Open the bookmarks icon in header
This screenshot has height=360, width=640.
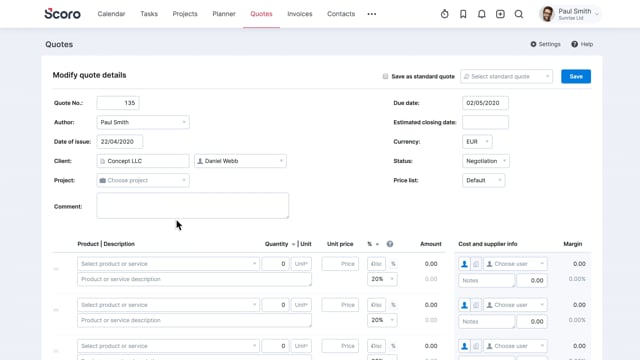(x=463, y=14)
